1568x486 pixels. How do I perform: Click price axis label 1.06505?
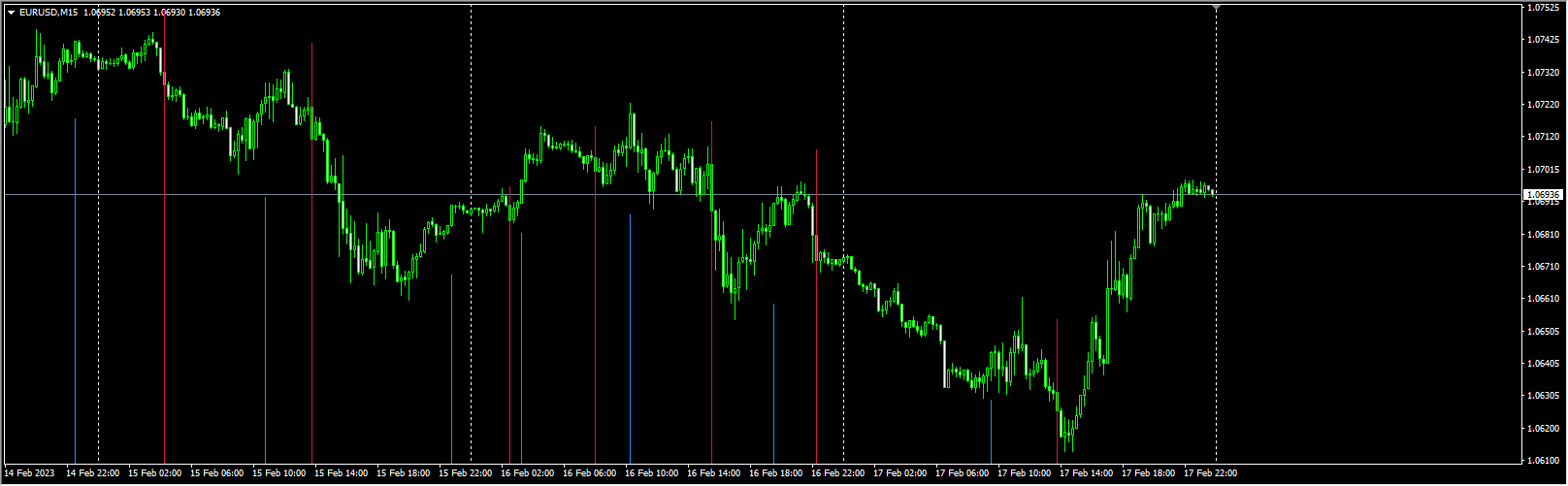coord(1543,332)
